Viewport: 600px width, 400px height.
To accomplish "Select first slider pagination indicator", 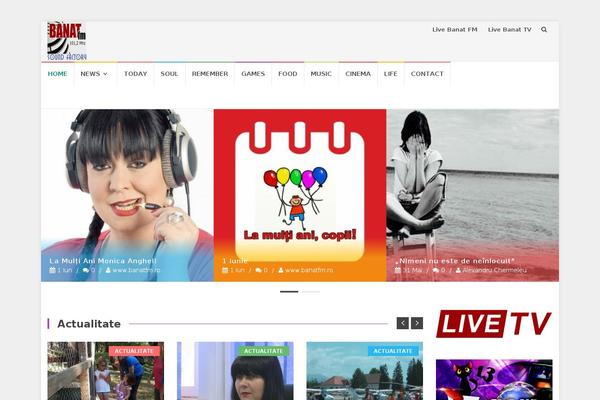I will pos(289,292).
